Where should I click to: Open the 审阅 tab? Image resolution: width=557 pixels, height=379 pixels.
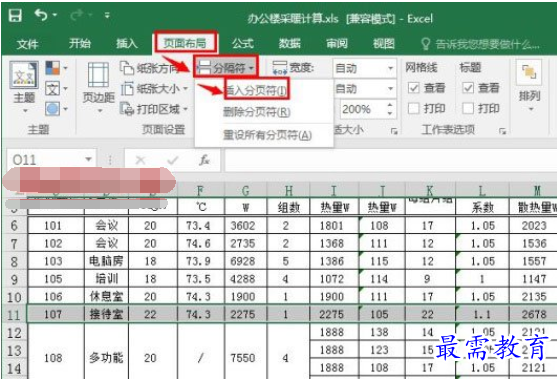[x=337, y=44]
